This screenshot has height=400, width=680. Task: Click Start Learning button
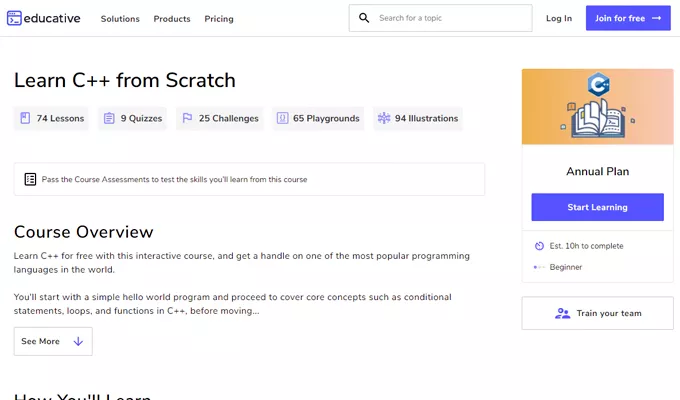point(598,207)
